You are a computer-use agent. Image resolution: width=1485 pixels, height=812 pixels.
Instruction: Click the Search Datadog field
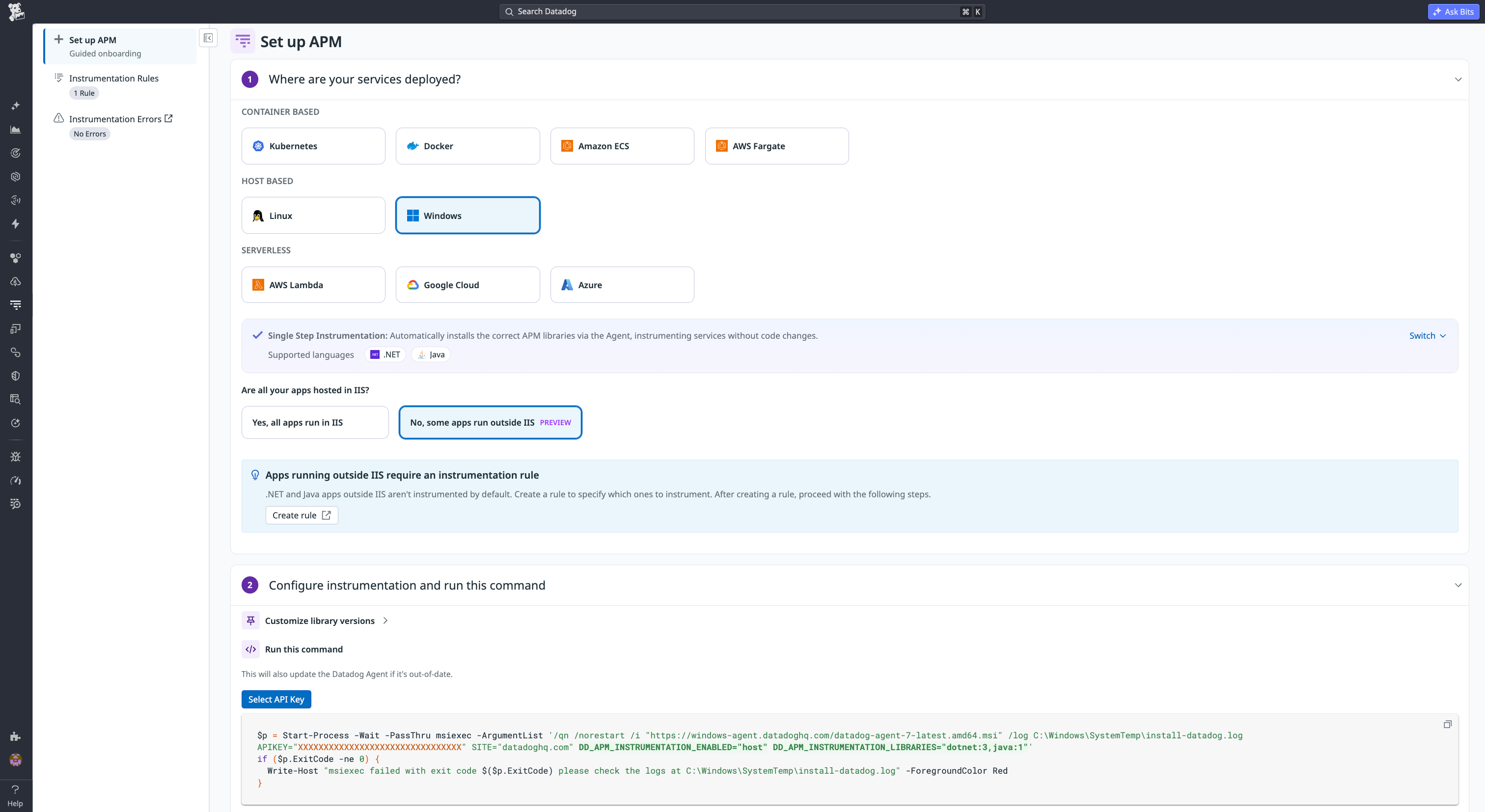click(x=742, y=11)
